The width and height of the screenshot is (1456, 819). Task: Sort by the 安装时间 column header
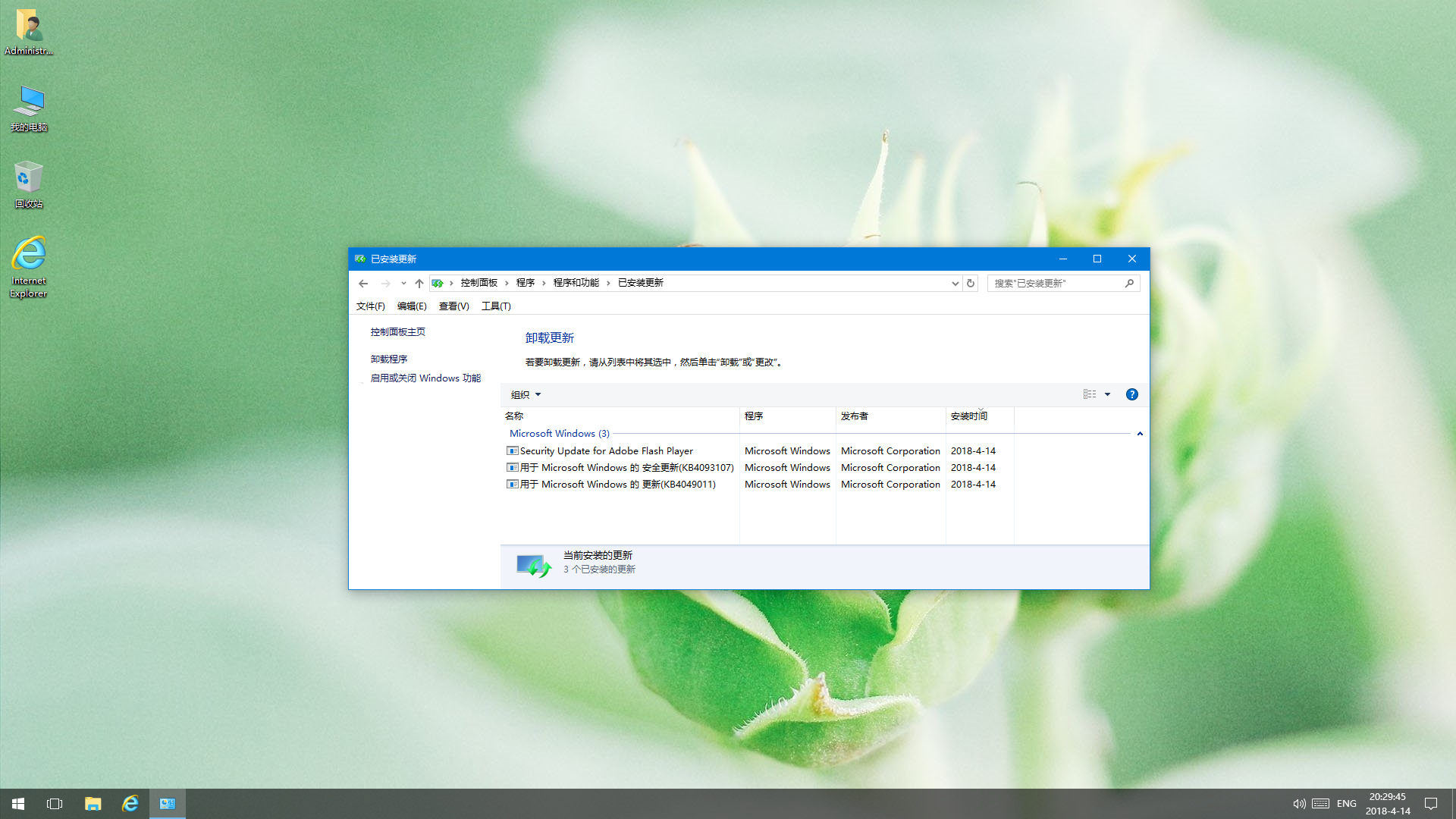pos(980,416)
